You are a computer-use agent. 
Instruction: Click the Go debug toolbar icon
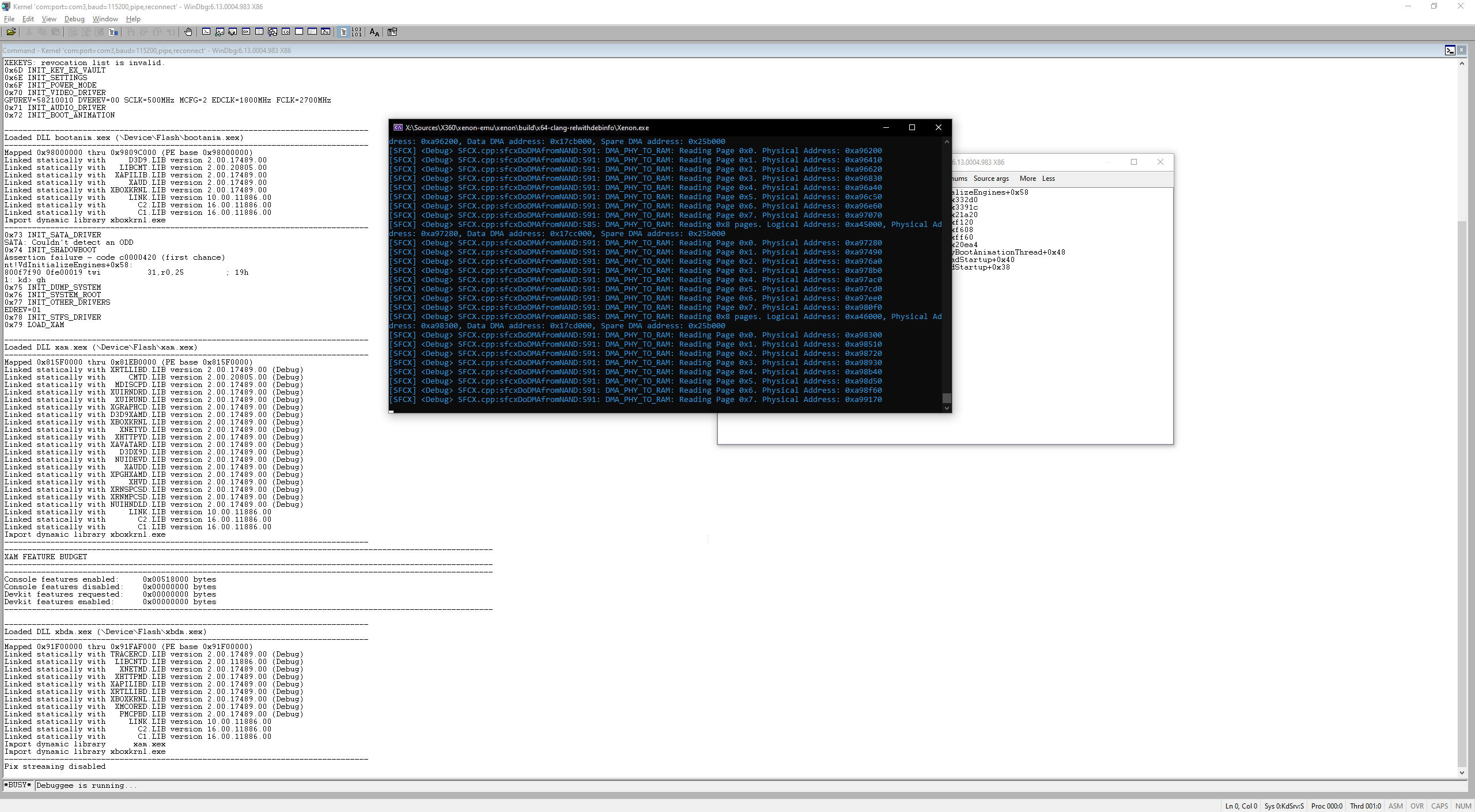coord(73,32)
